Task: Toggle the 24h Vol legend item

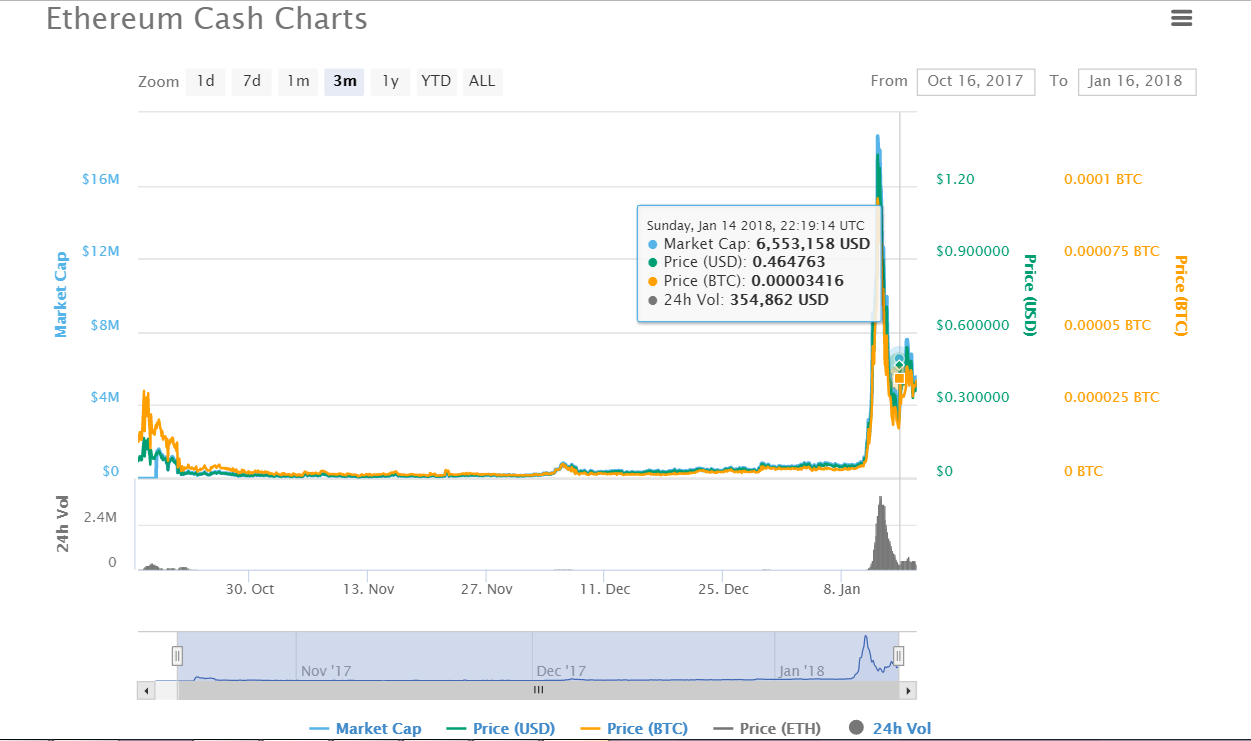Action: (890, 729)
